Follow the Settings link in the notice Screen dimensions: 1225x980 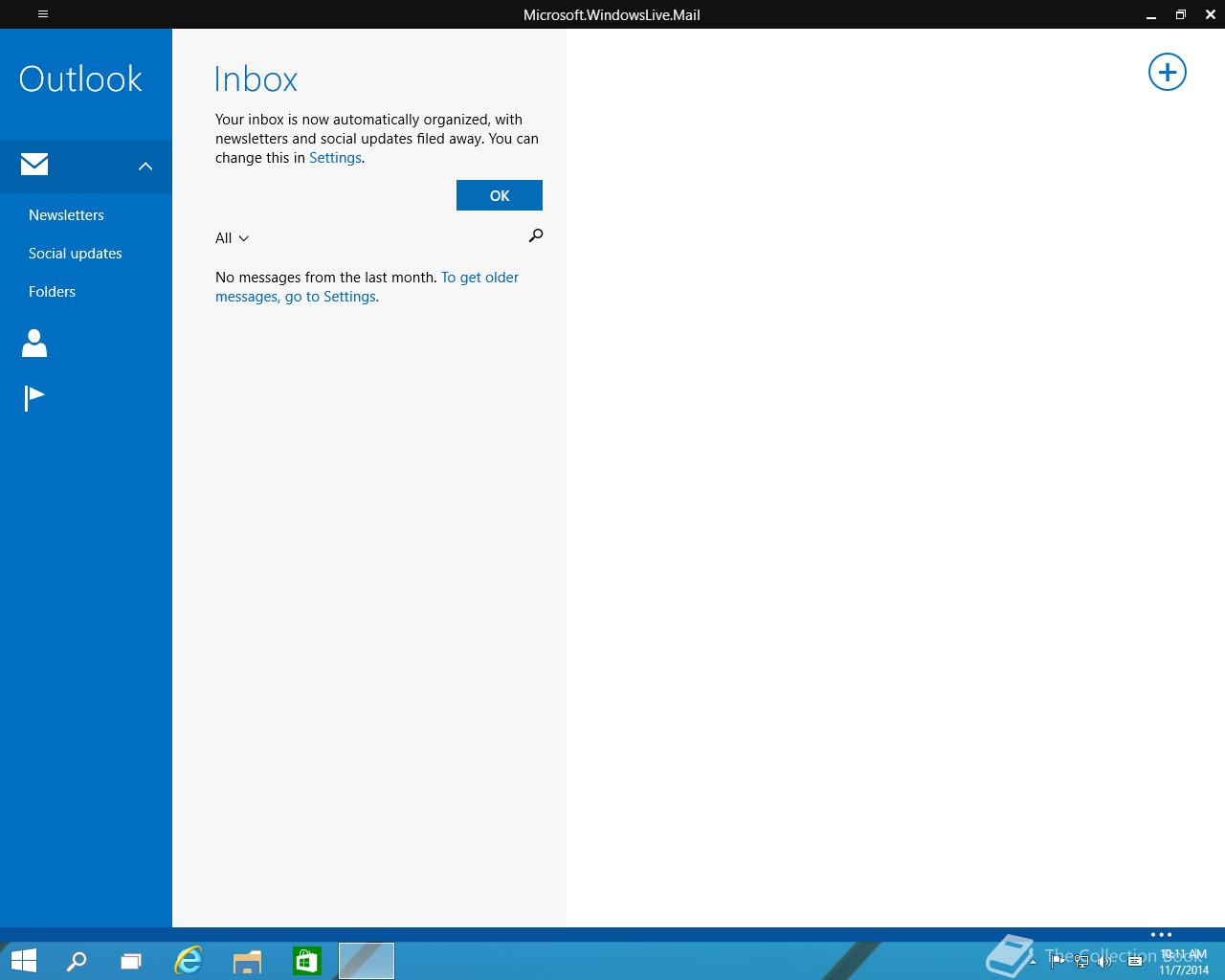tap(335, 158)
